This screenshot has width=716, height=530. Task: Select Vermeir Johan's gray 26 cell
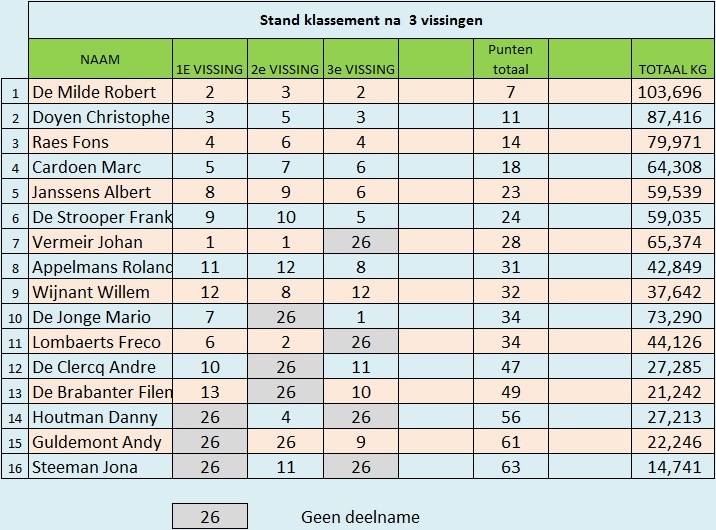click(361, 241)
